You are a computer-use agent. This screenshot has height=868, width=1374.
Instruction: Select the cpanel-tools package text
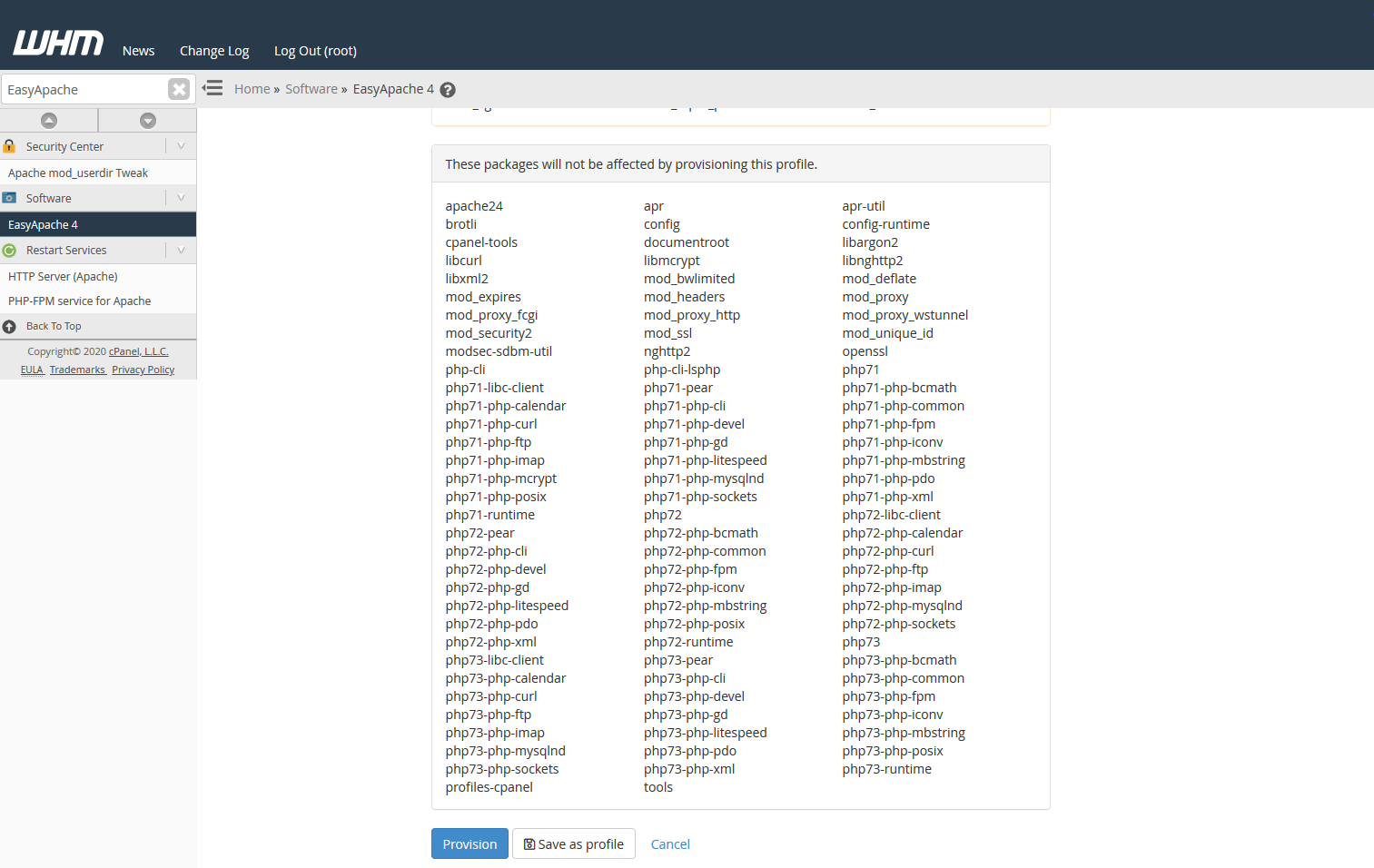(x=481, y=242)
